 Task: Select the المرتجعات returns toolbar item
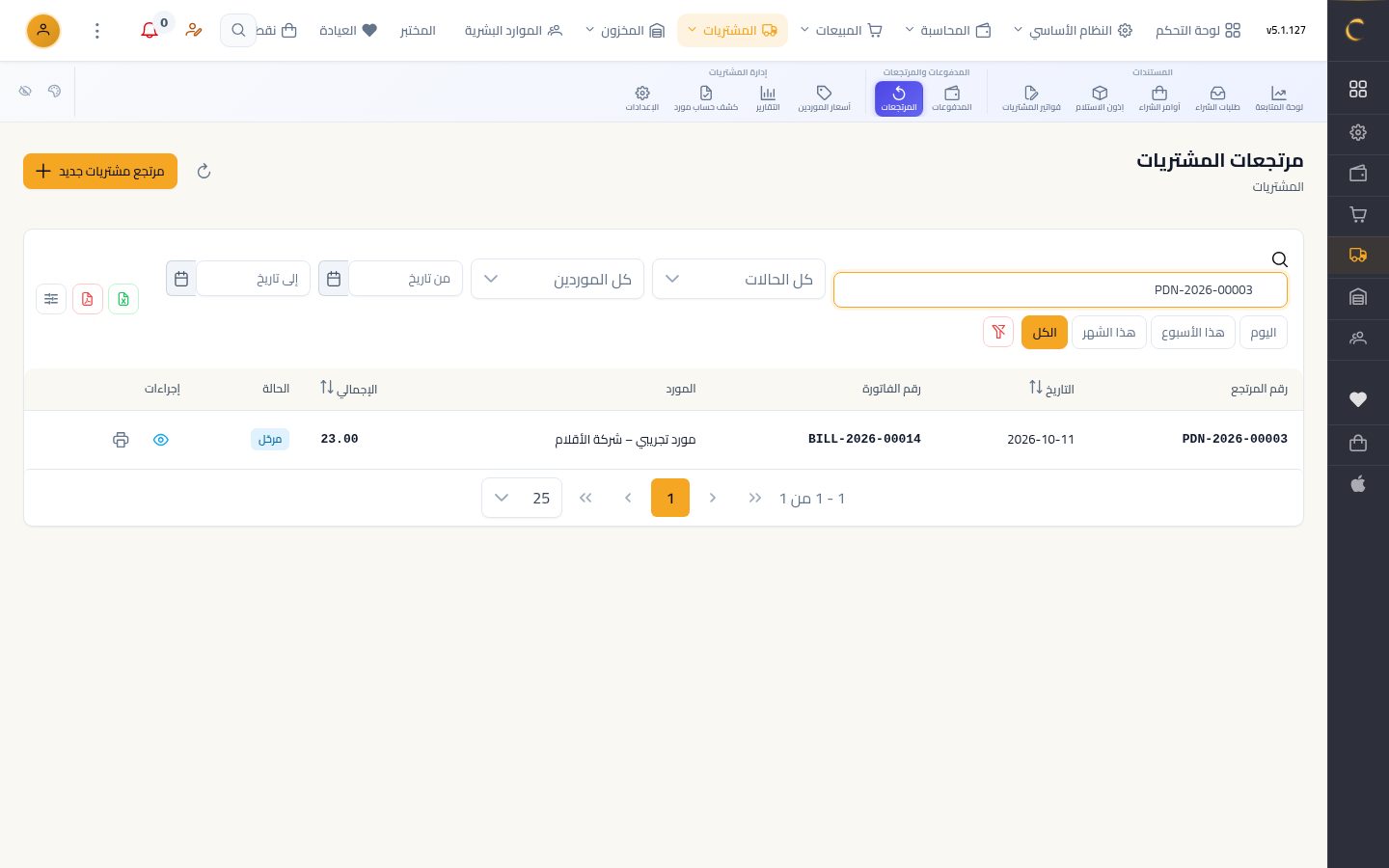[899, 98]
